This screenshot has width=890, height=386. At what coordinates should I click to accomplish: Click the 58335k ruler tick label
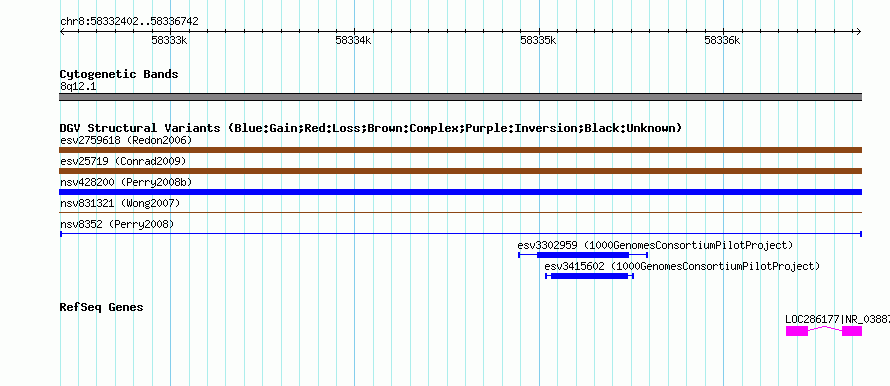[538, 40]
